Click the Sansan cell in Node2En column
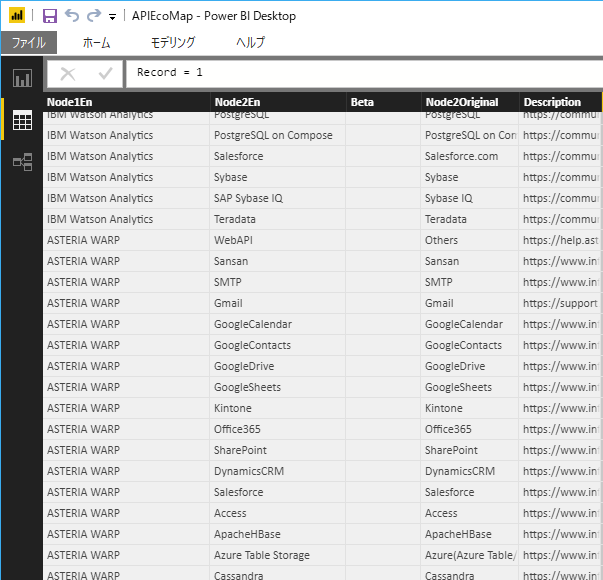 pyautogui.click(x=278, y=262)
